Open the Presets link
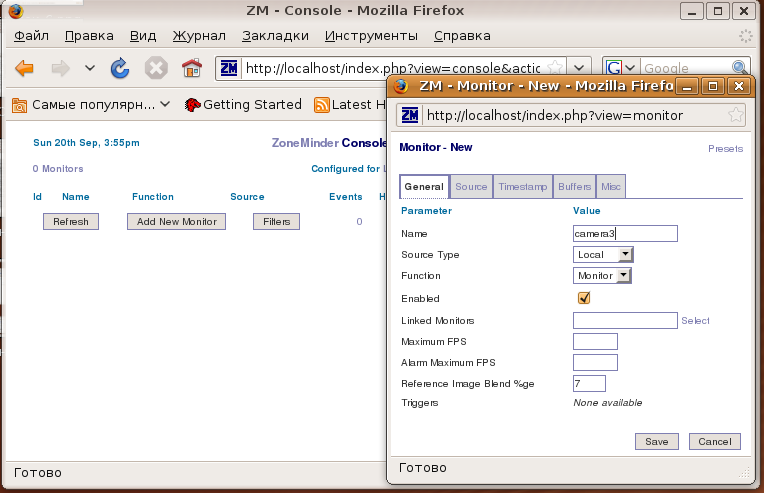Image resolution: width=764 pixels, height=493 pixels. (726, 149)
